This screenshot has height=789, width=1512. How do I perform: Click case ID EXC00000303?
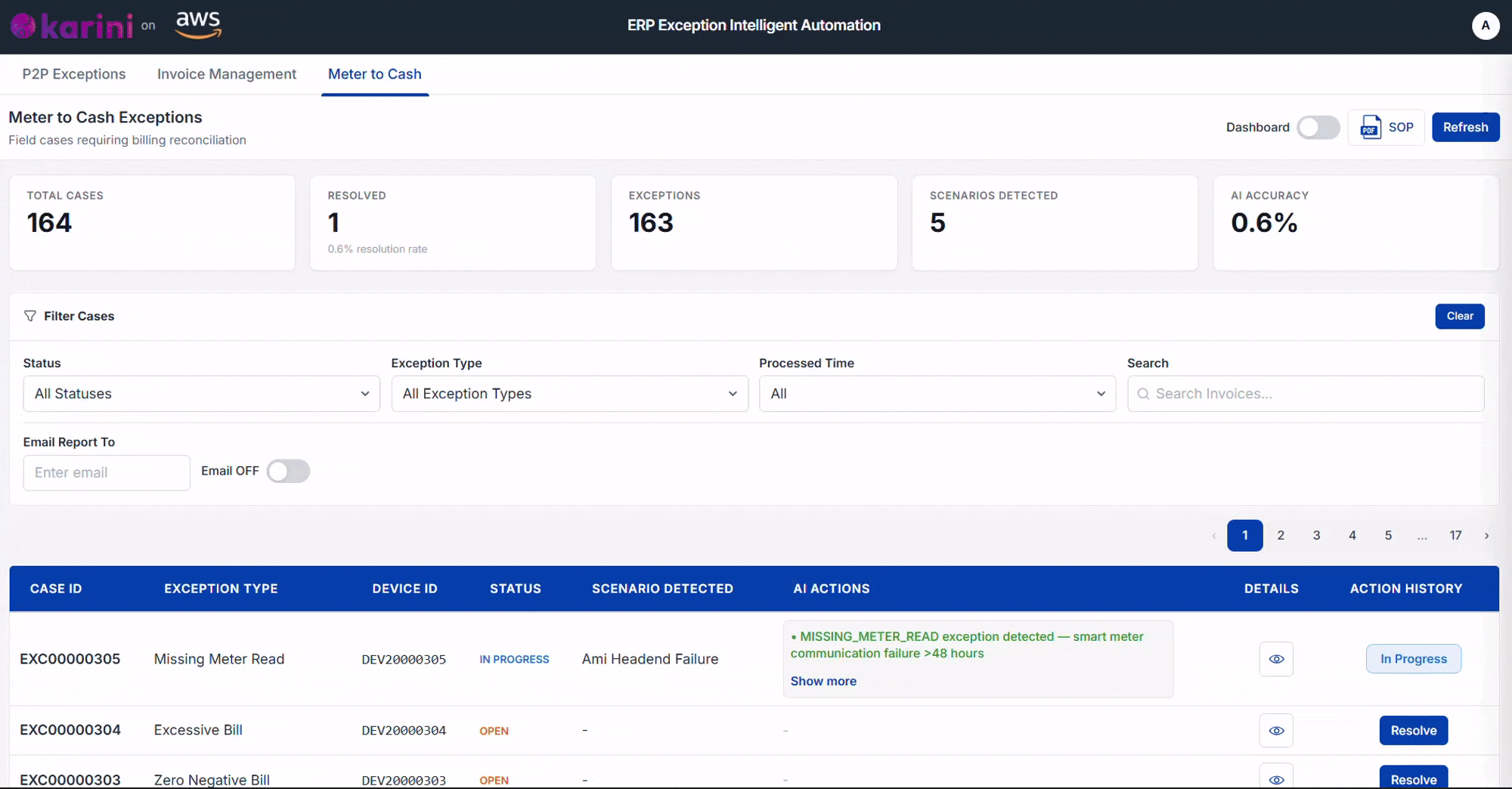click(70, 780)
